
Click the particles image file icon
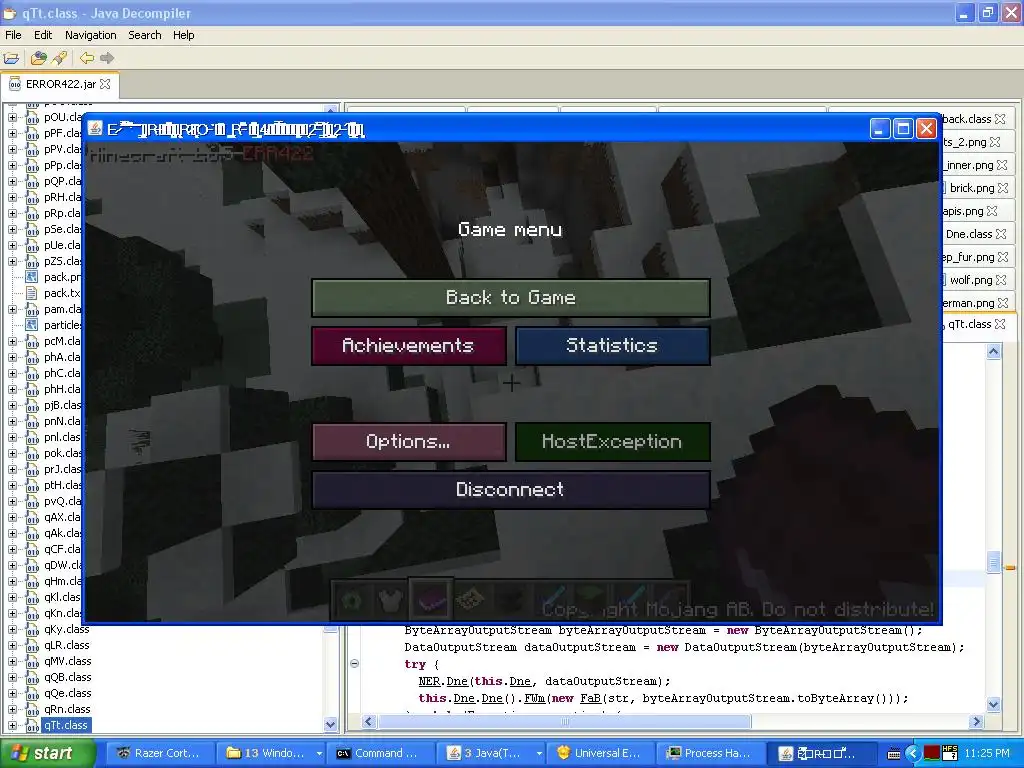tap(31, 325)
